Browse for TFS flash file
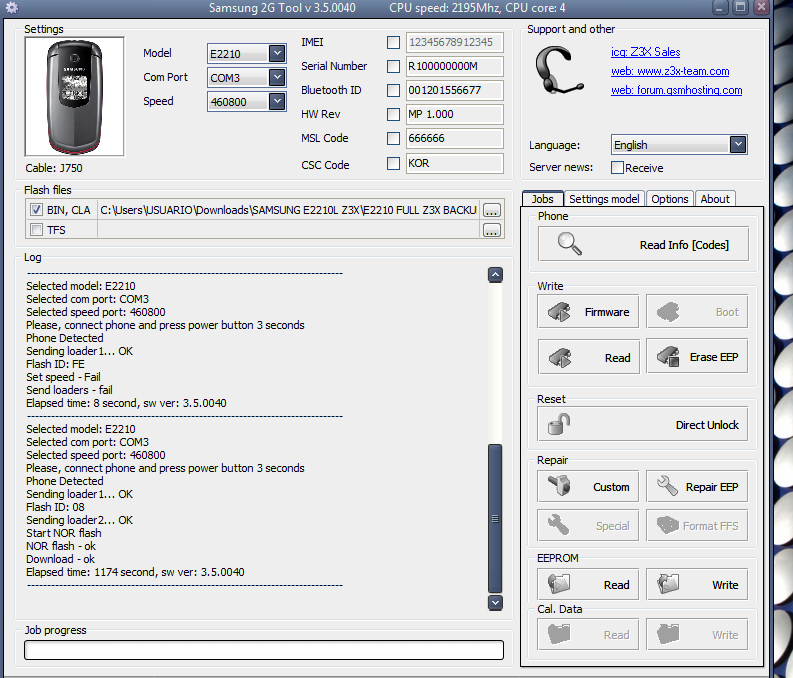This screenshot has height=678, width=793. [492, 231]
